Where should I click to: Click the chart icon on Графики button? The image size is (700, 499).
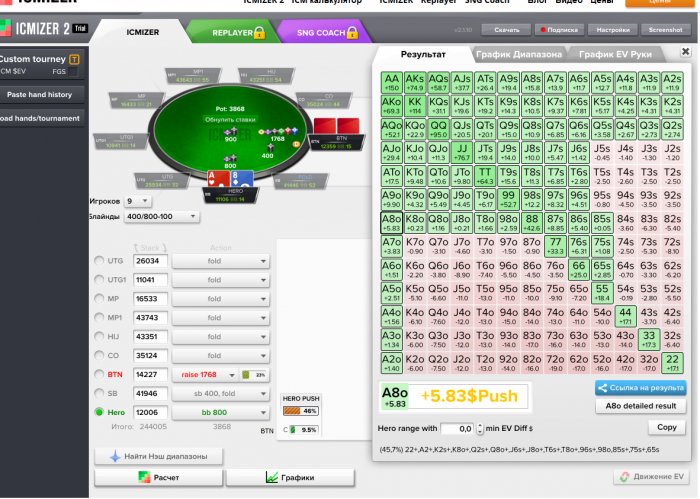coord(271,477)
